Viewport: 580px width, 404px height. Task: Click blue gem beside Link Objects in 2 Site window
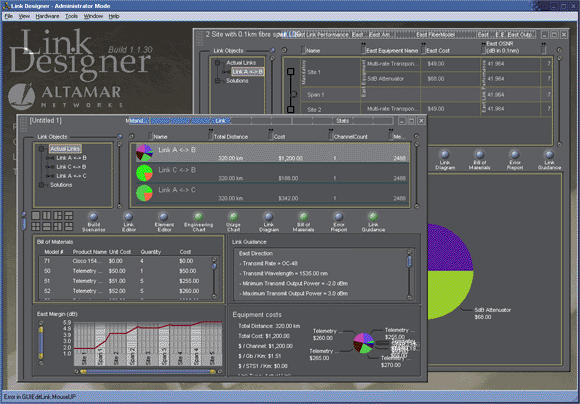273,50
